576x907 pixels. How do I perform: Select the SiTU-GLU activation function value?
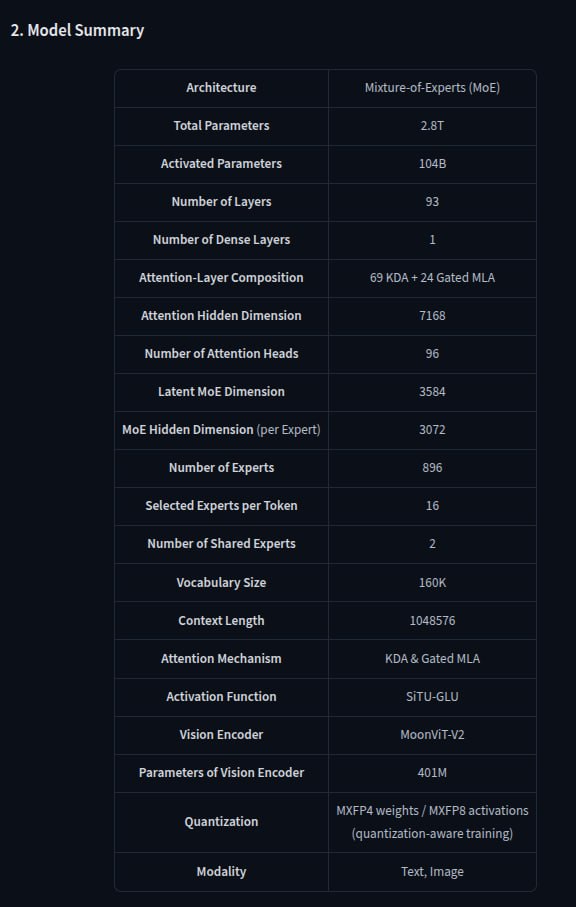[432, 696]
